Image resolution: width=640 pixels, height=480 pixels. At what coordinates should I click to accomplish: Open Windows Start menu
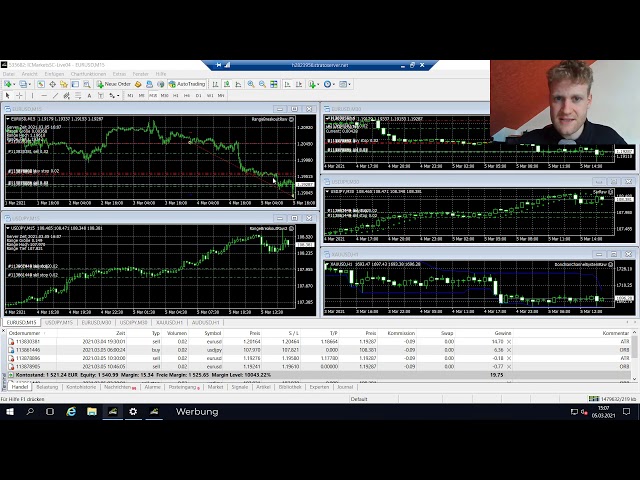[9, 411]
